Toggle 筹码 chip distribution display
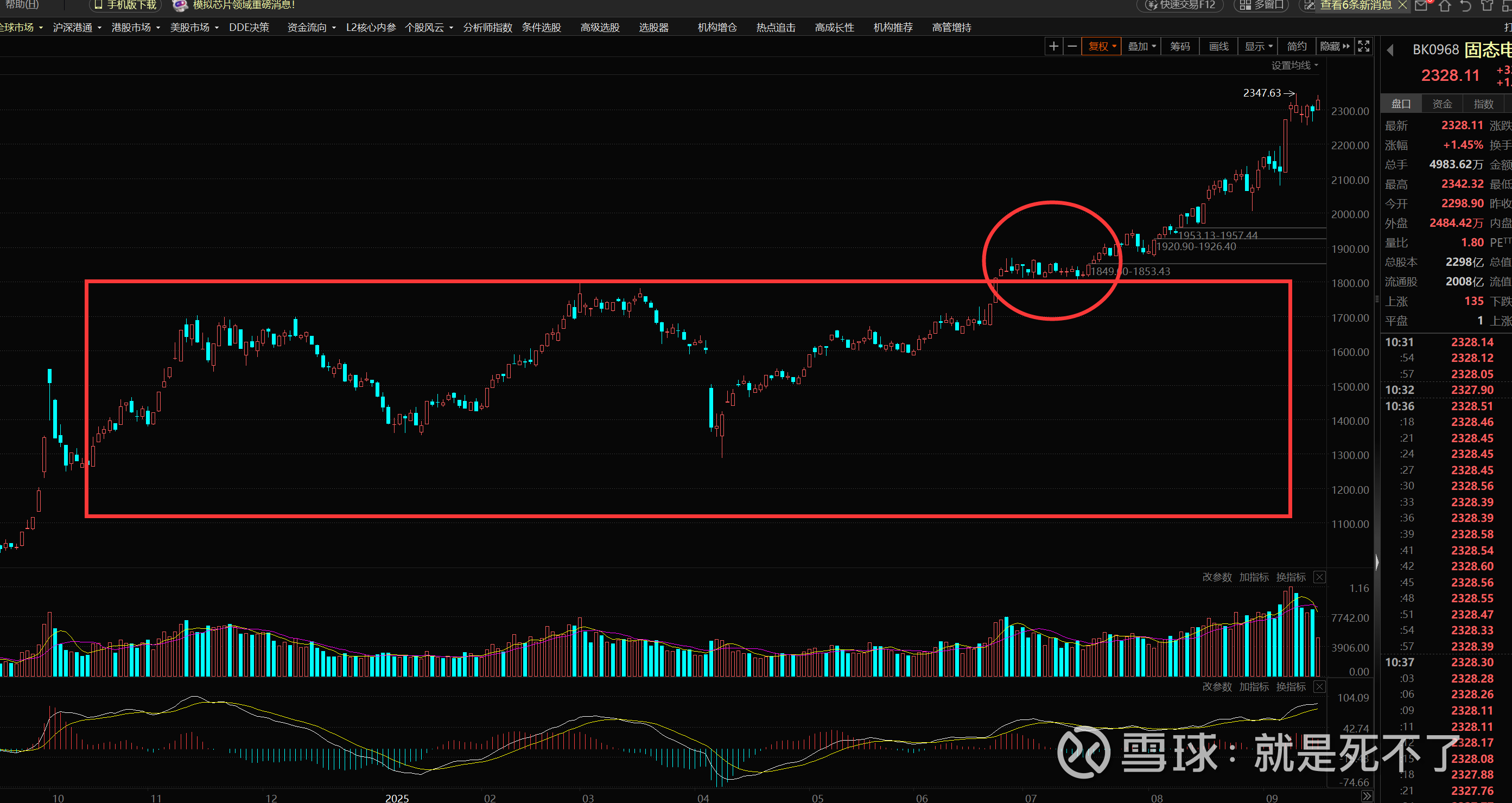The image size is (1512, 803). (1180, 46)
